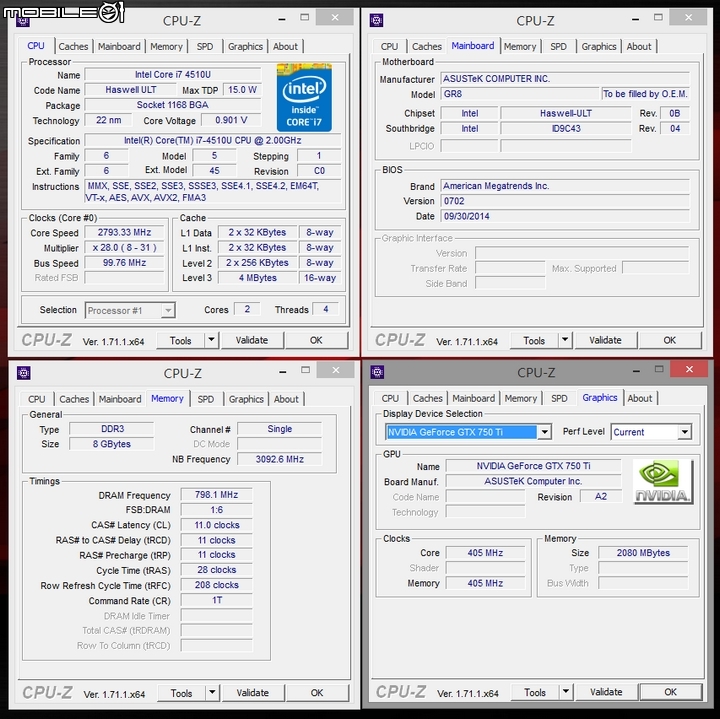
Task: Close the Mainboard window
Action: (688, 17)
